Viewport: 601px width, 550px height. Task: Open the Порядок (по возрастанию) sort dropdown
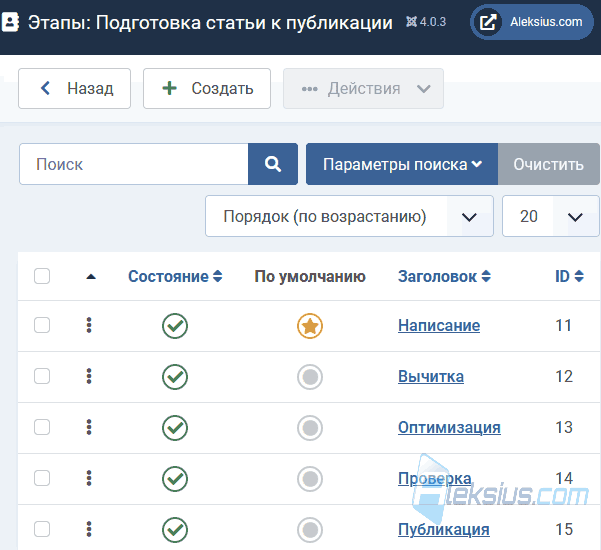(x=349, y=216)
